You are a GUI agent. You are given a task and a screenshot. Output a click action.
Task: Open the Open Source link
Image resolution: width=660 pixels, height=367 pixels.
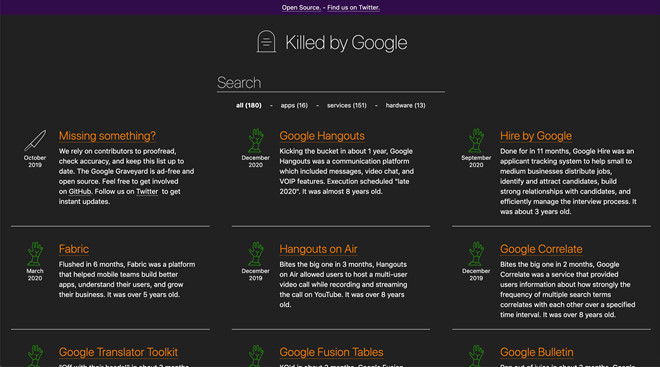coord(301,8)
